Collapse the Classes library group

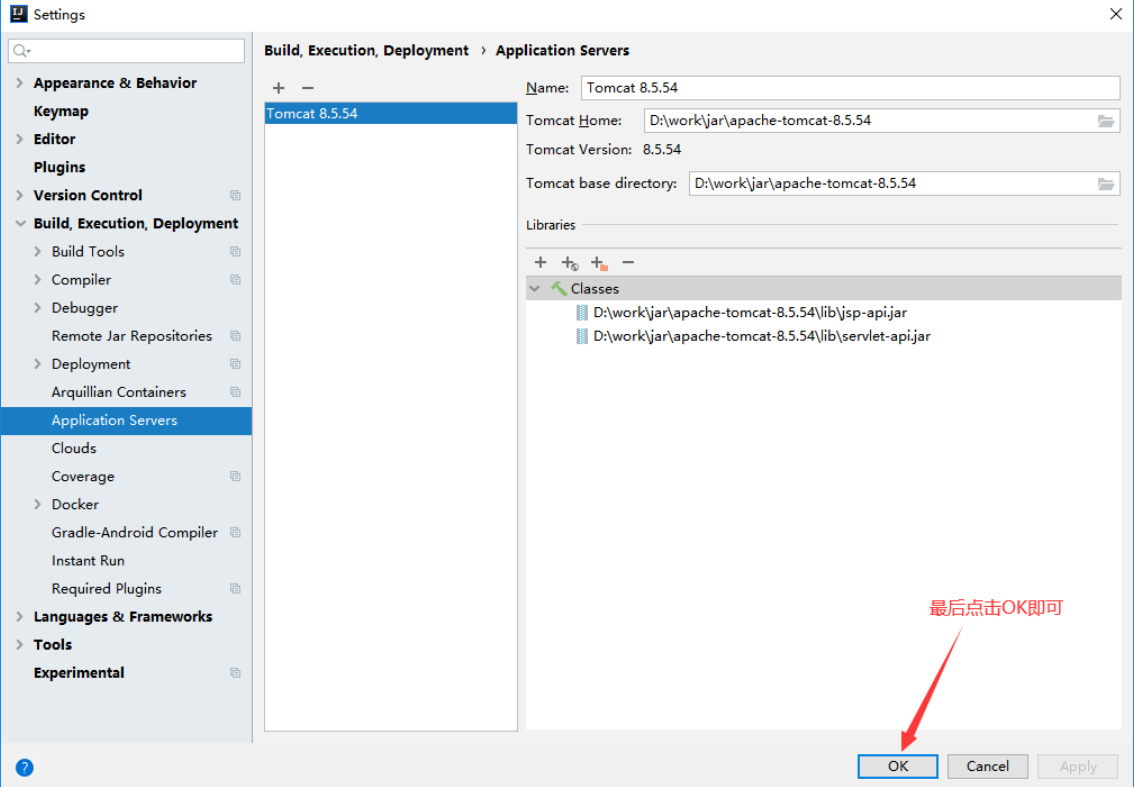[x=534, y=289]
